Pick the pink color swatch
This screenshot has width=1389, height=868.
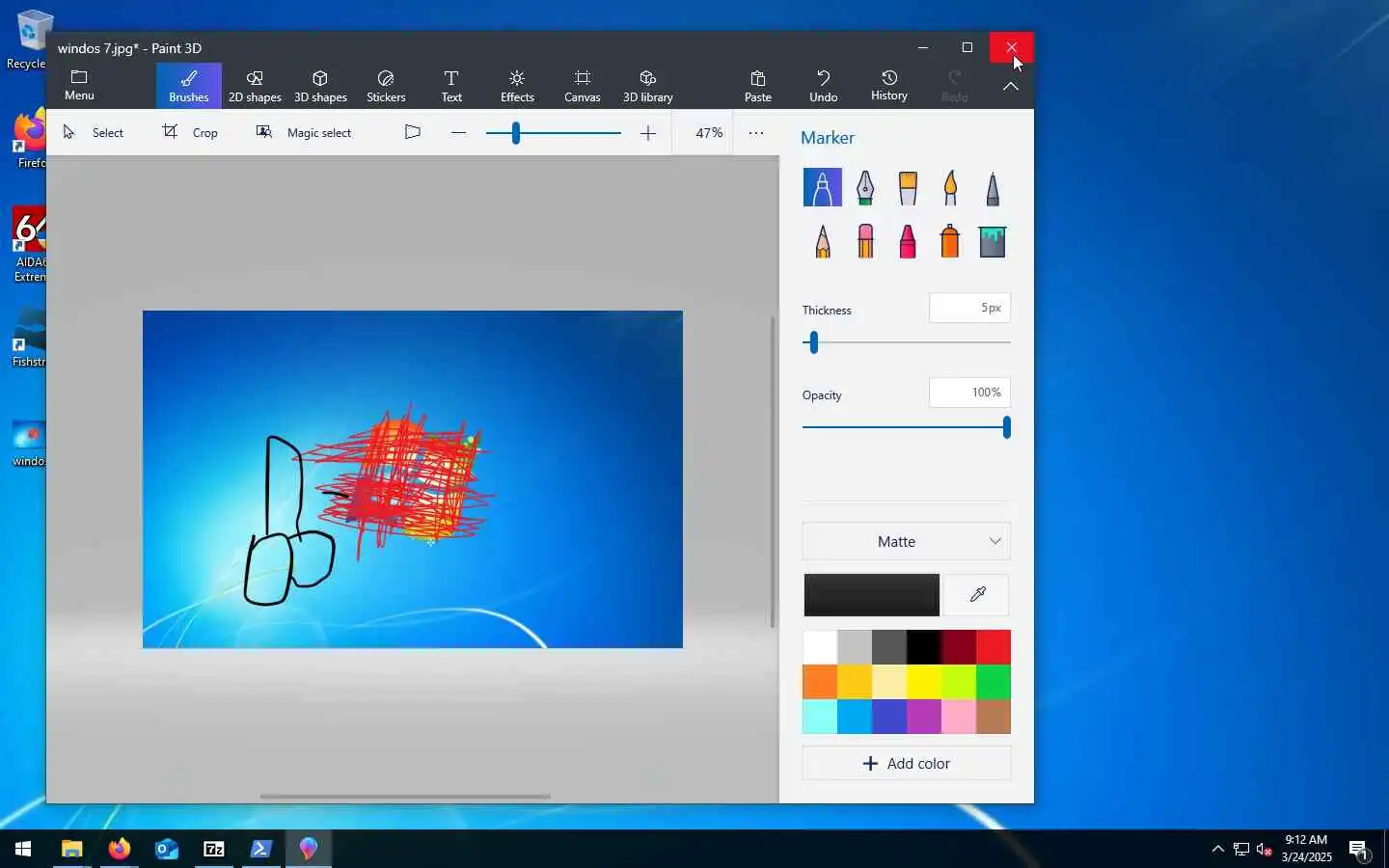tap(959, 717)
